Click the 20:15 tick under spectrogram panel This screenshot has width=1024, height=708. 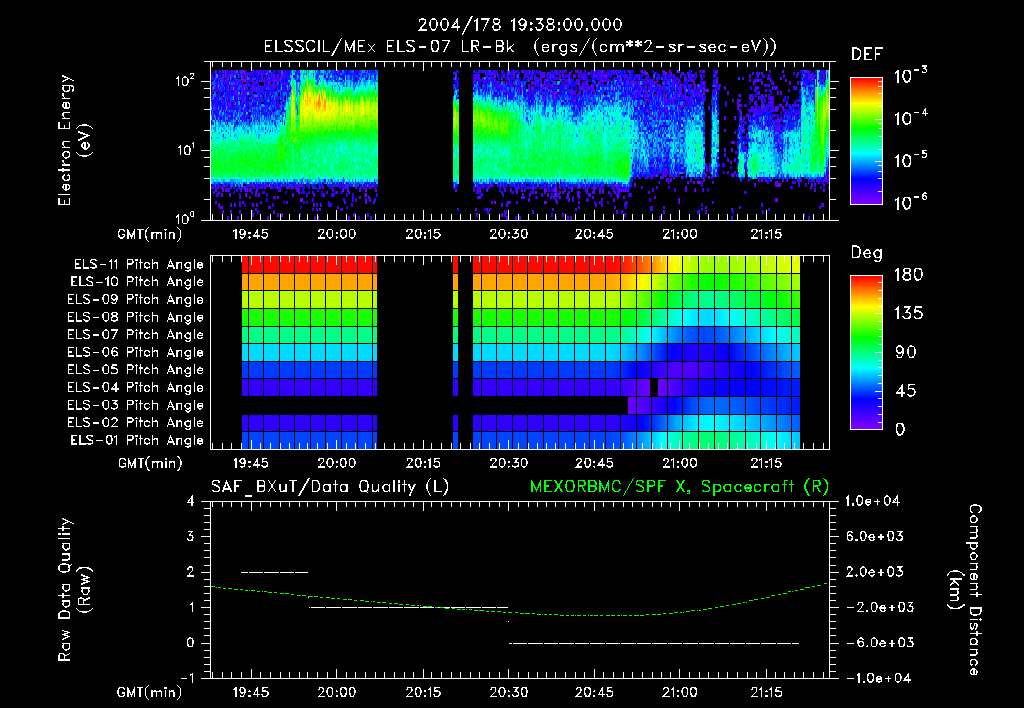[423, 234]
